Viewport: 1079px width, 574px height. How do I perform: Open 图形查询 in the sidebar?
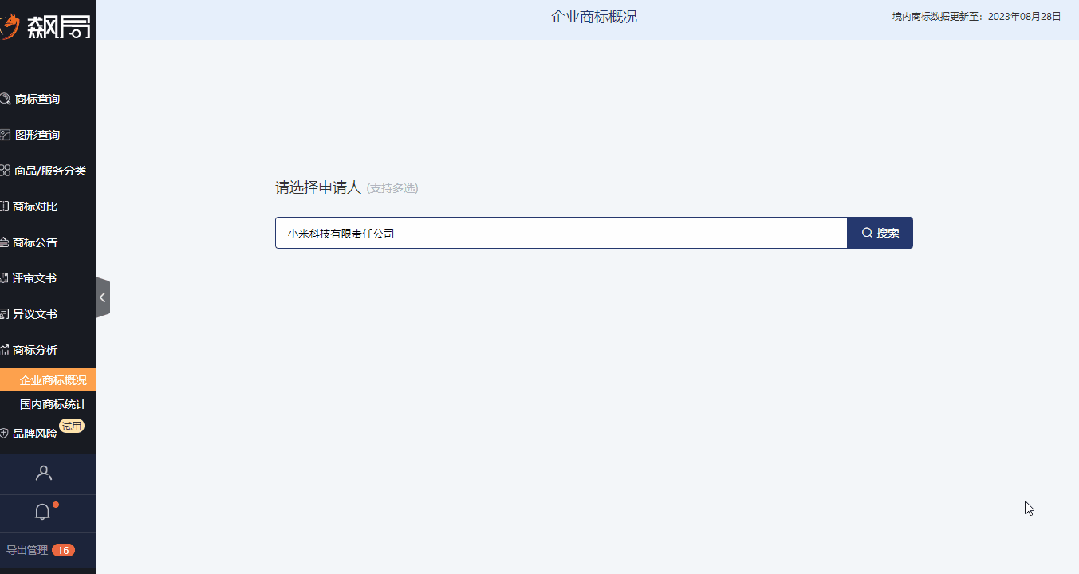[37, 135]
